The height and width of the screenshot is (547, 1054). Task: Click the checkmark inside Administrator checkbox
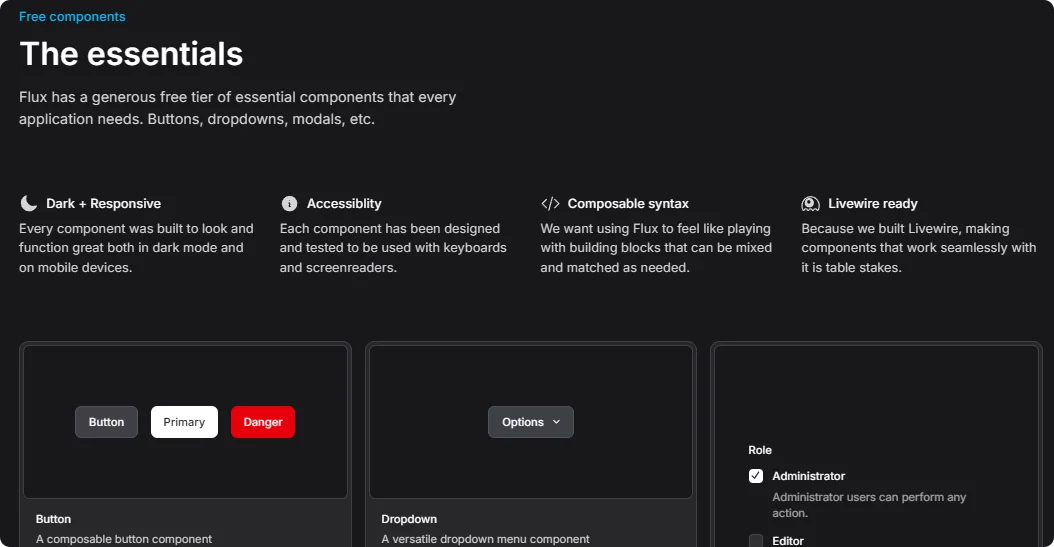(756, 476)
